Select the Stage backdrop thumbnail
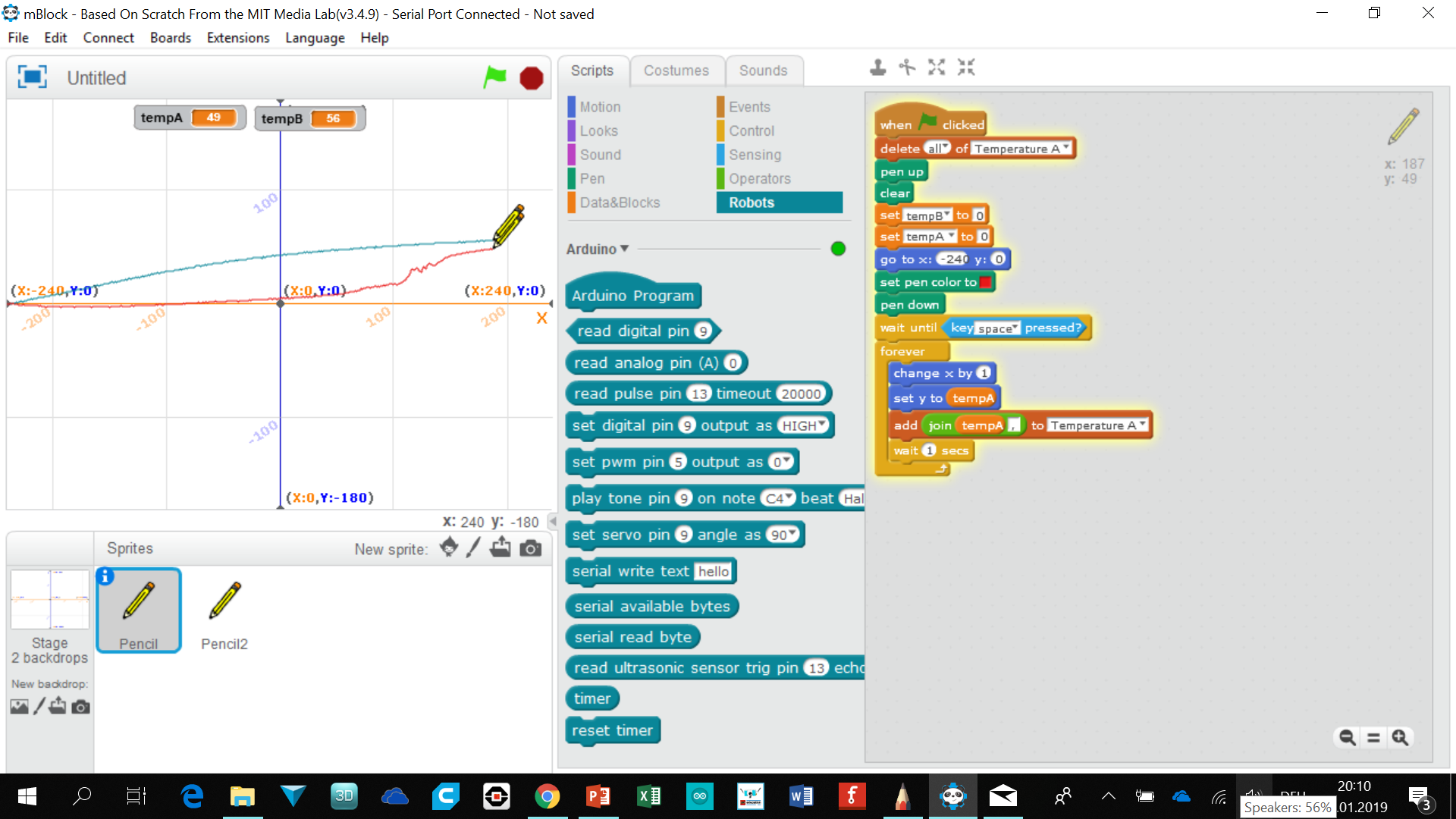Image resolution: width=1456 pixels, height=819 pixels. click(x=50, y=600)
